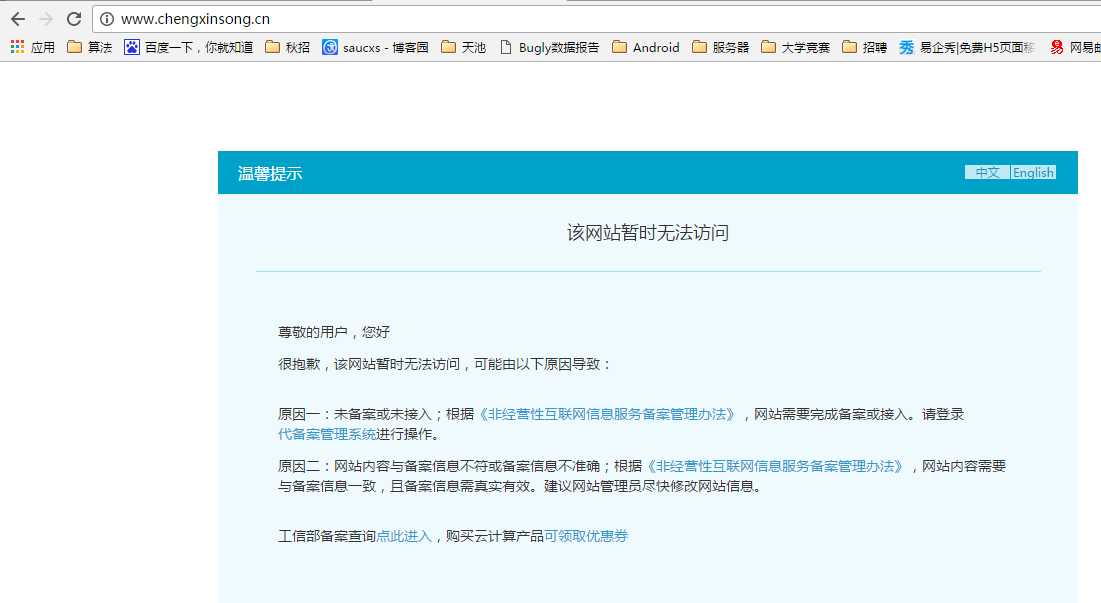1101x603 pixels.
Task: Click the 该网站暂时无法访问 heading
Action: pos(647,232)
